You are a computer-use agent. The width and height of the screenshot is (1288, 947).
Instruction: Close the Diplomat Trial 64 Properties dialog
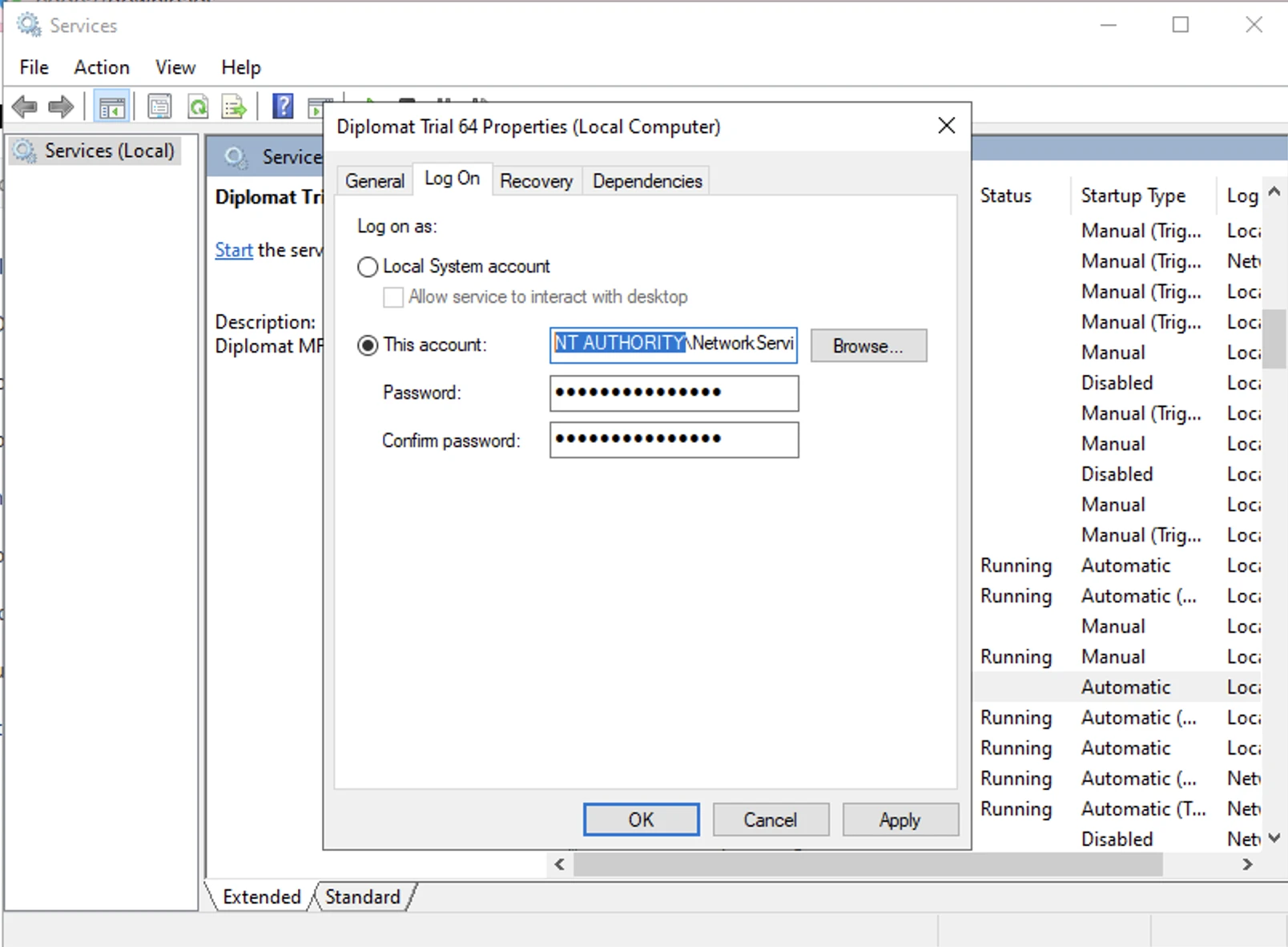[x=946, y=126]
